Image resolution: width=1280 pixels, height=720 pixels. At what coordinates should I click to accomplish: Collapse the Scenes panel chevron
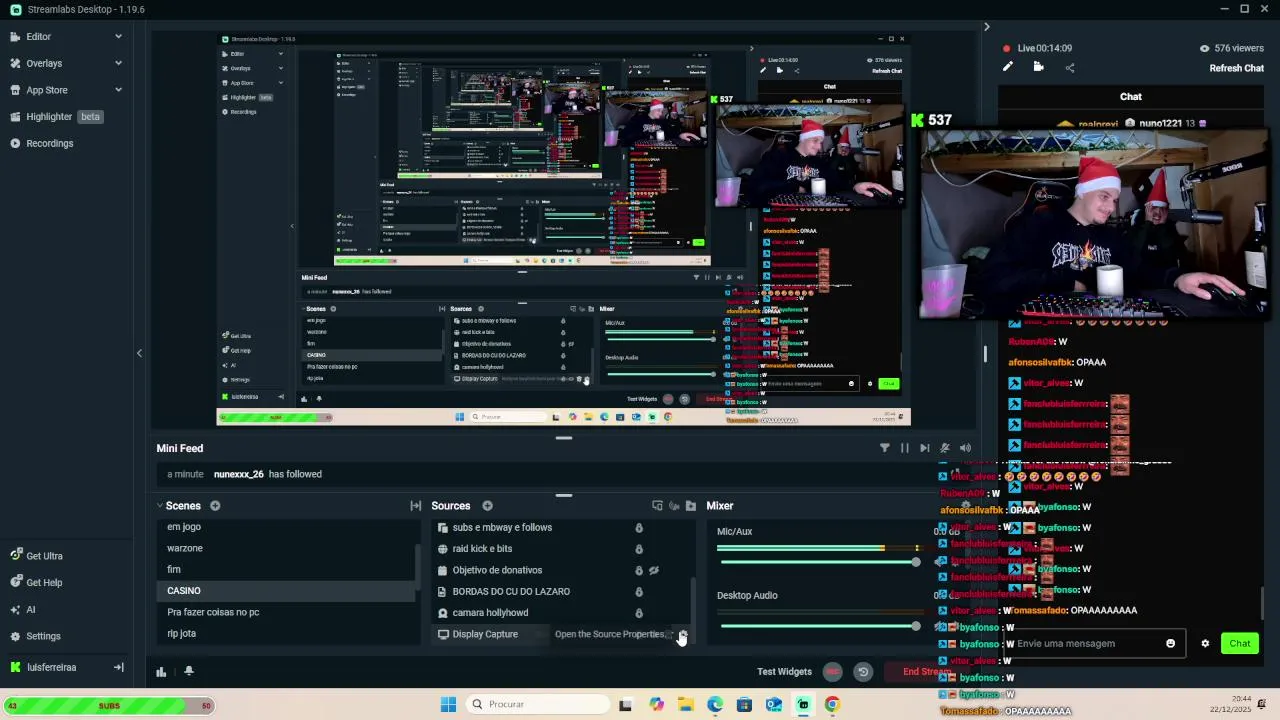coord(158,506)
